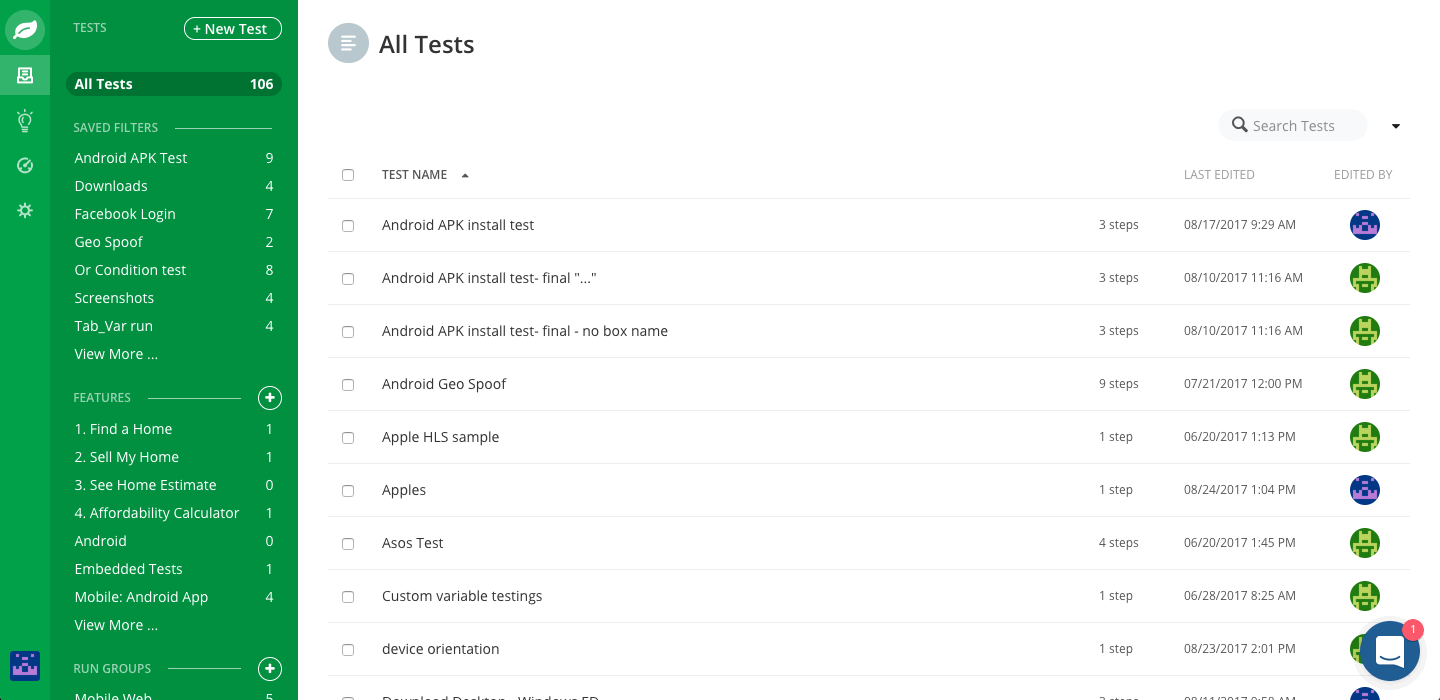Click the plus icon next to Run Groups
The width and height of the screenshot is (1440, 700).
(x=270, y=669)
